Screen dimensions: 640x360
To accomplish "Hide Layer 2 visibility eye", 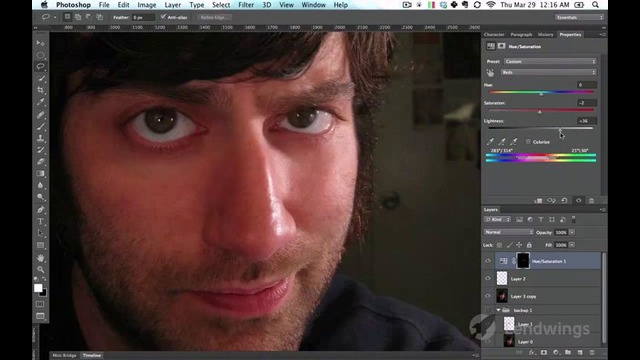I will [x=488, y=279].
